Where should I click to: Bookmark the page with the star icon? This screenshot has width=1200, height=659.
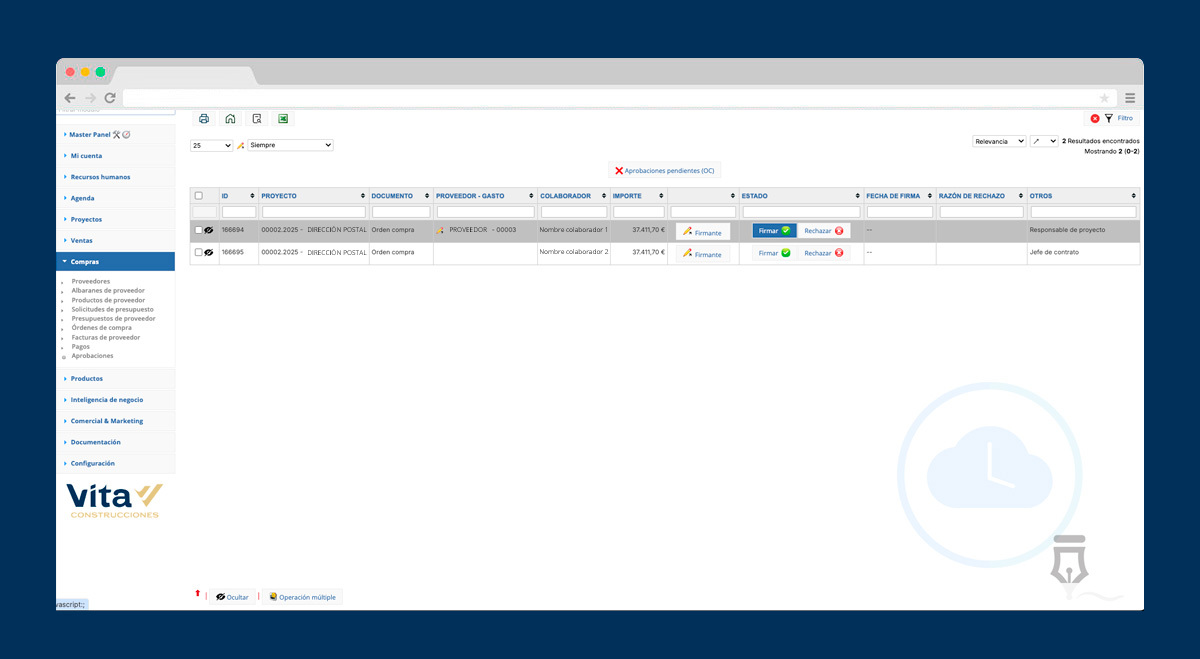point(1104,98)
